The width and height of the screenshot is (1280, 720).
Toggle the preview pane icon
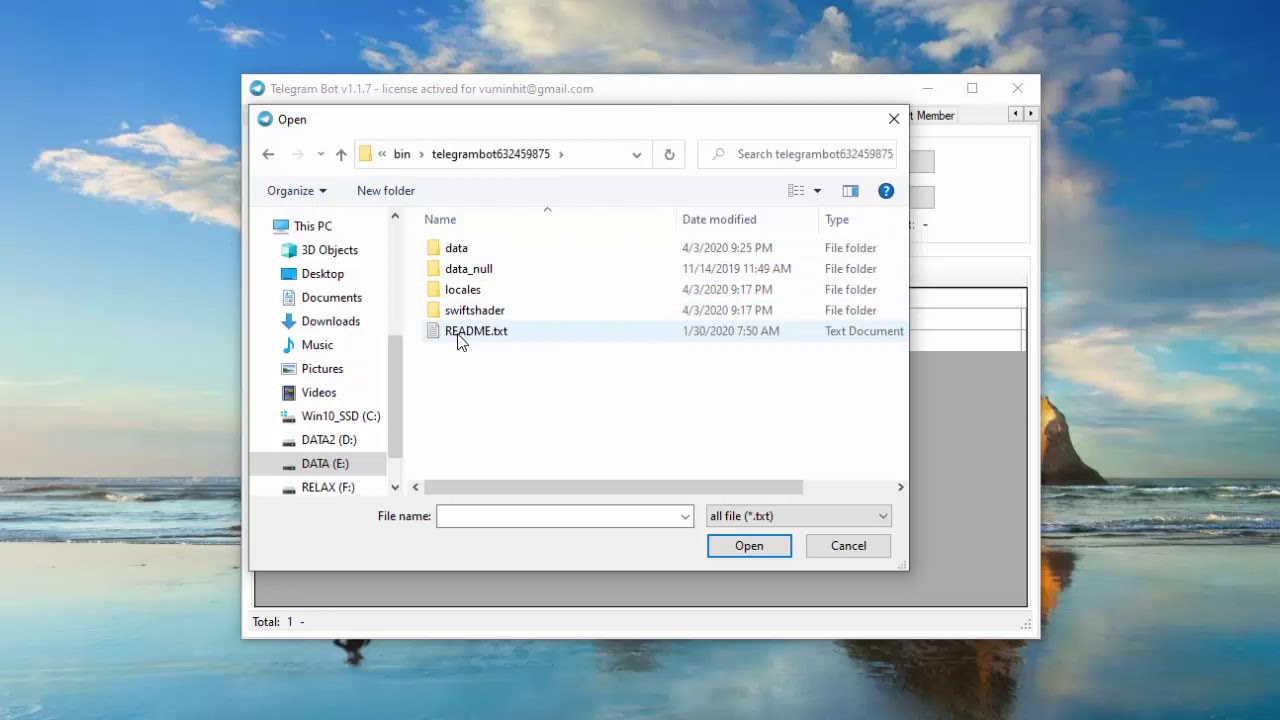[850, 191]
